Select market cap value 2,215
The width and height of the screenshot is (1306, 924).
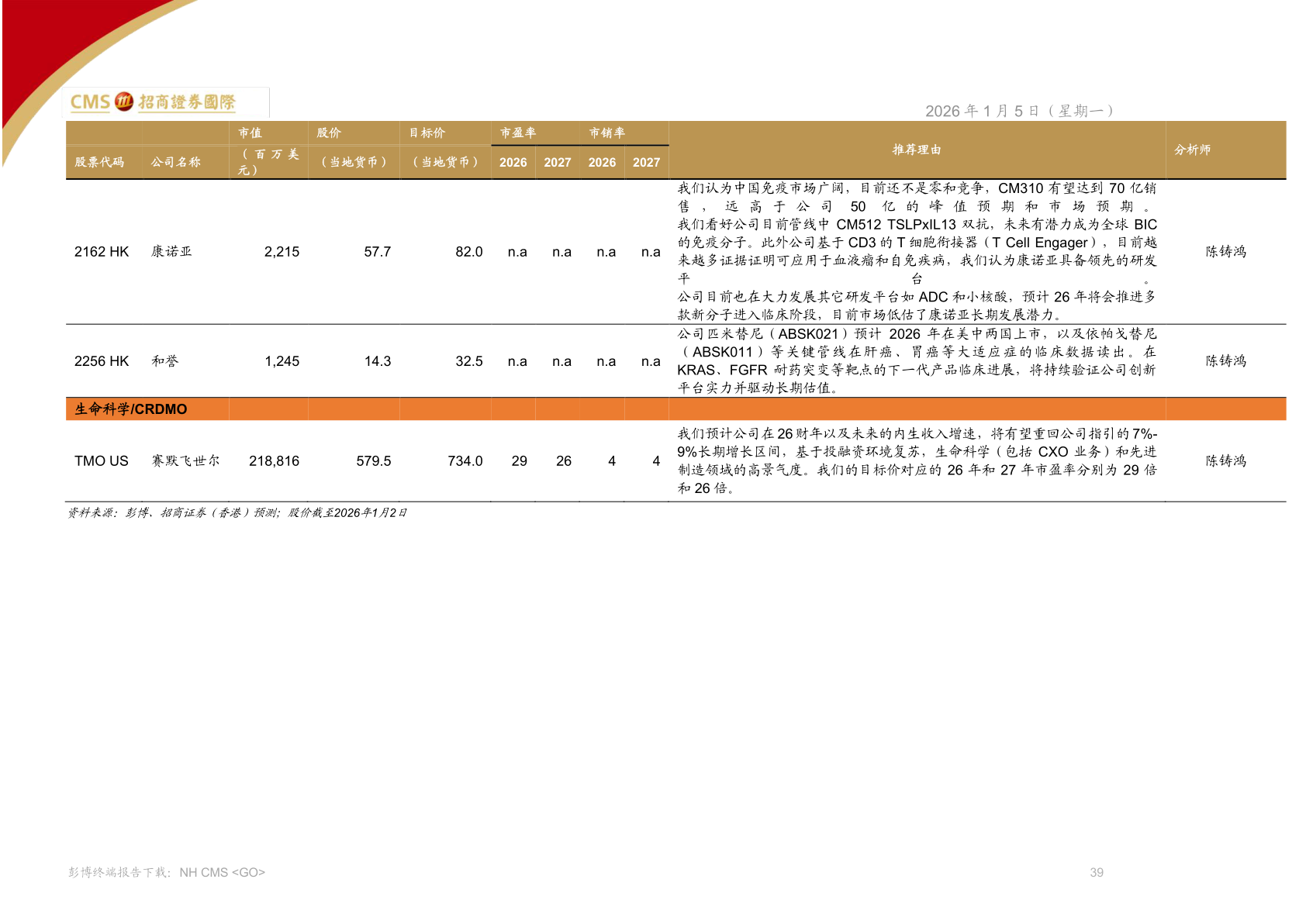(x=282, y=252)
